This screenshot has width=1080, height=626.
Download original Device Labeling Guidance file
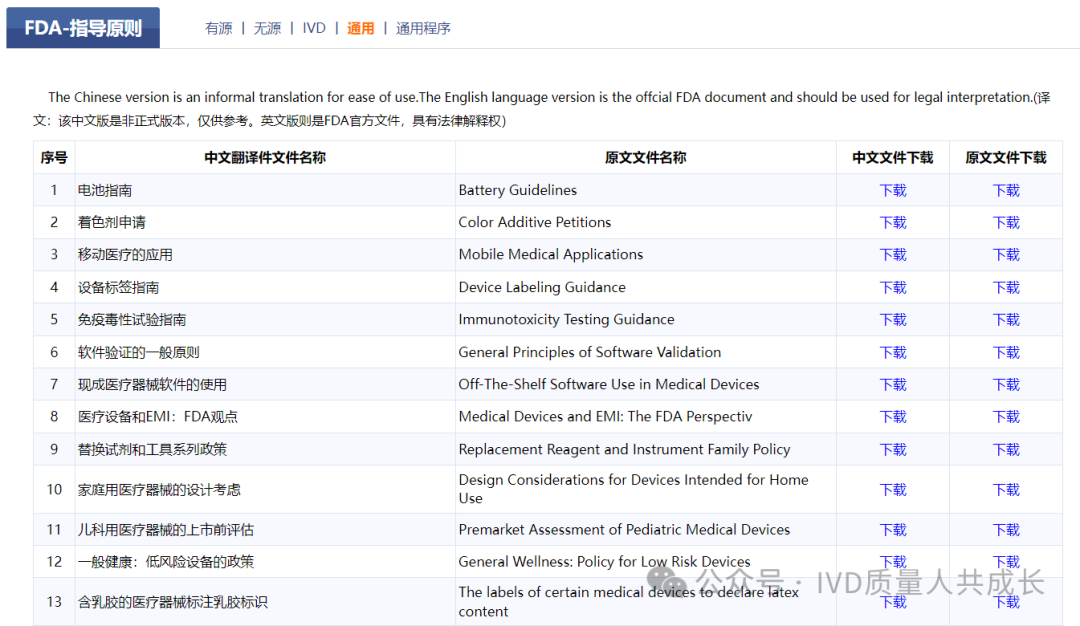pos(1006,287)
